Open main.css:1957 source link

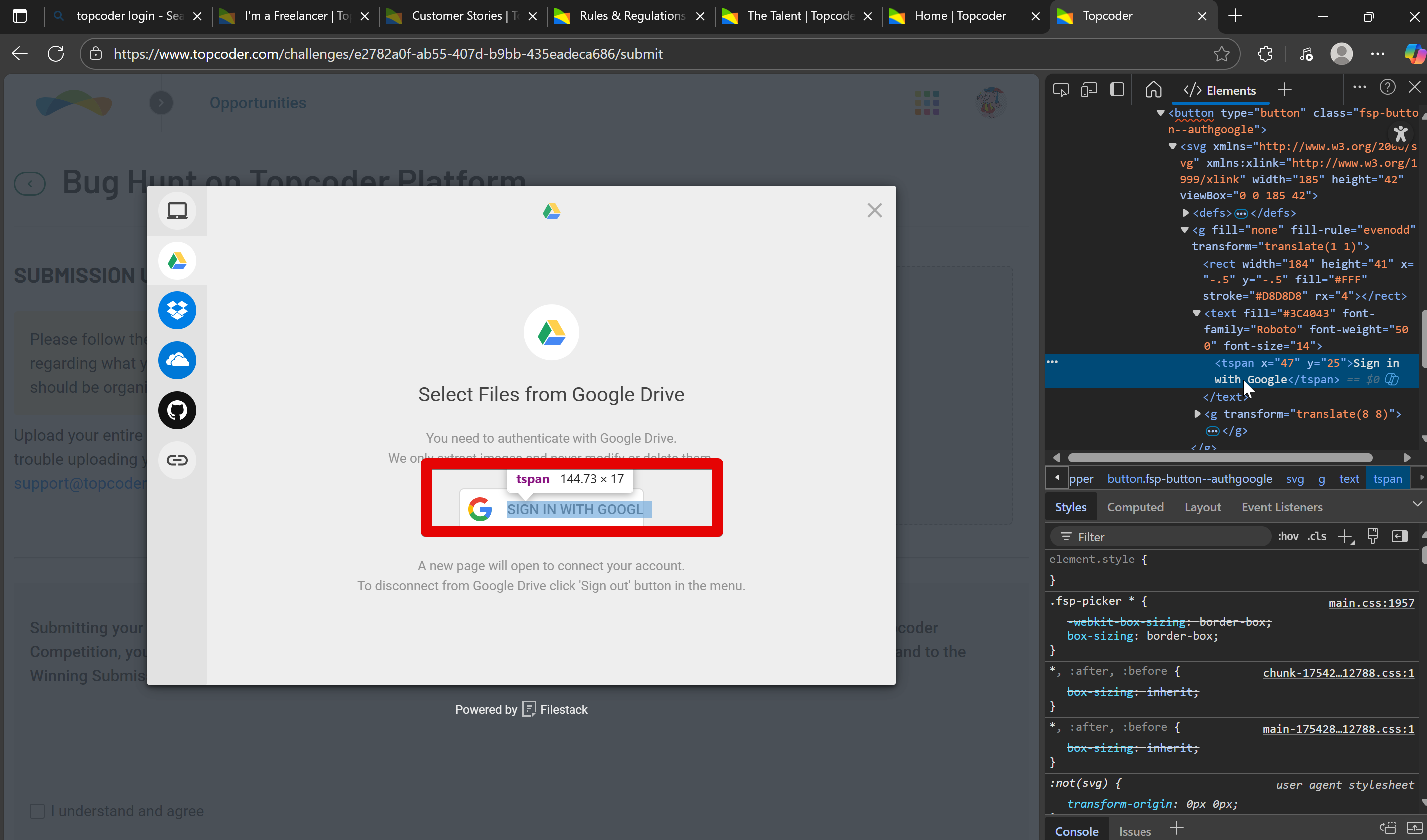pyautogui.click(x=1371, y=602)
